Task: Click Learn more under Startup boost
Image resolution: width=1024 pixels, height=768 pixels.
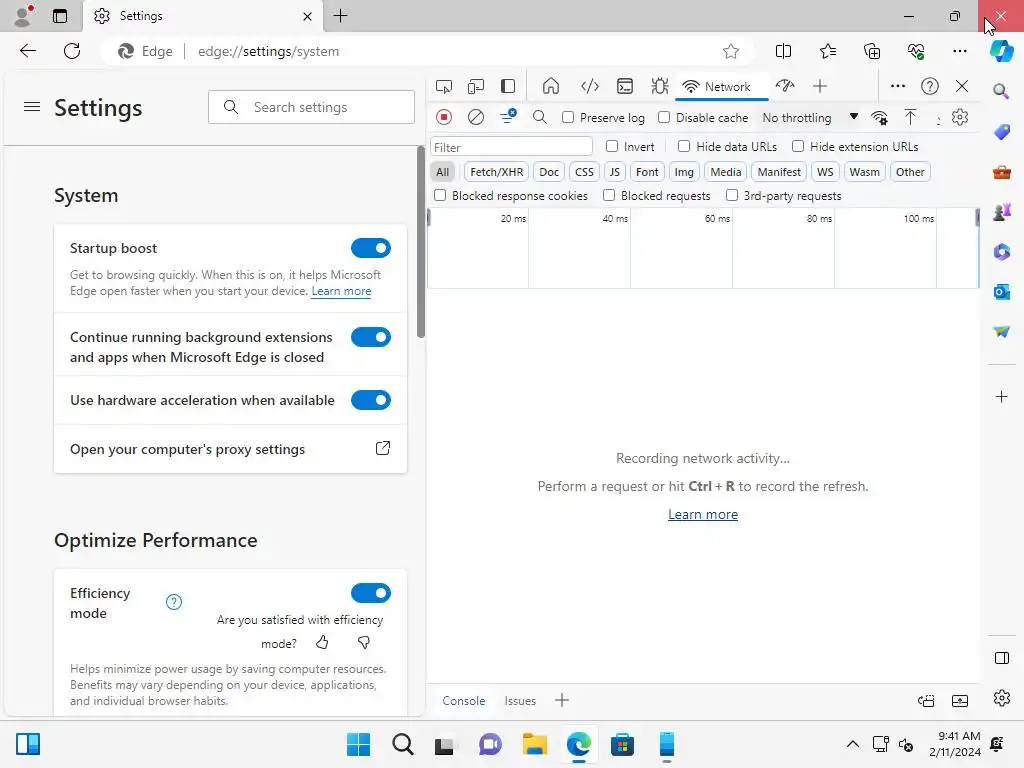Action: [x=341, y=291]
